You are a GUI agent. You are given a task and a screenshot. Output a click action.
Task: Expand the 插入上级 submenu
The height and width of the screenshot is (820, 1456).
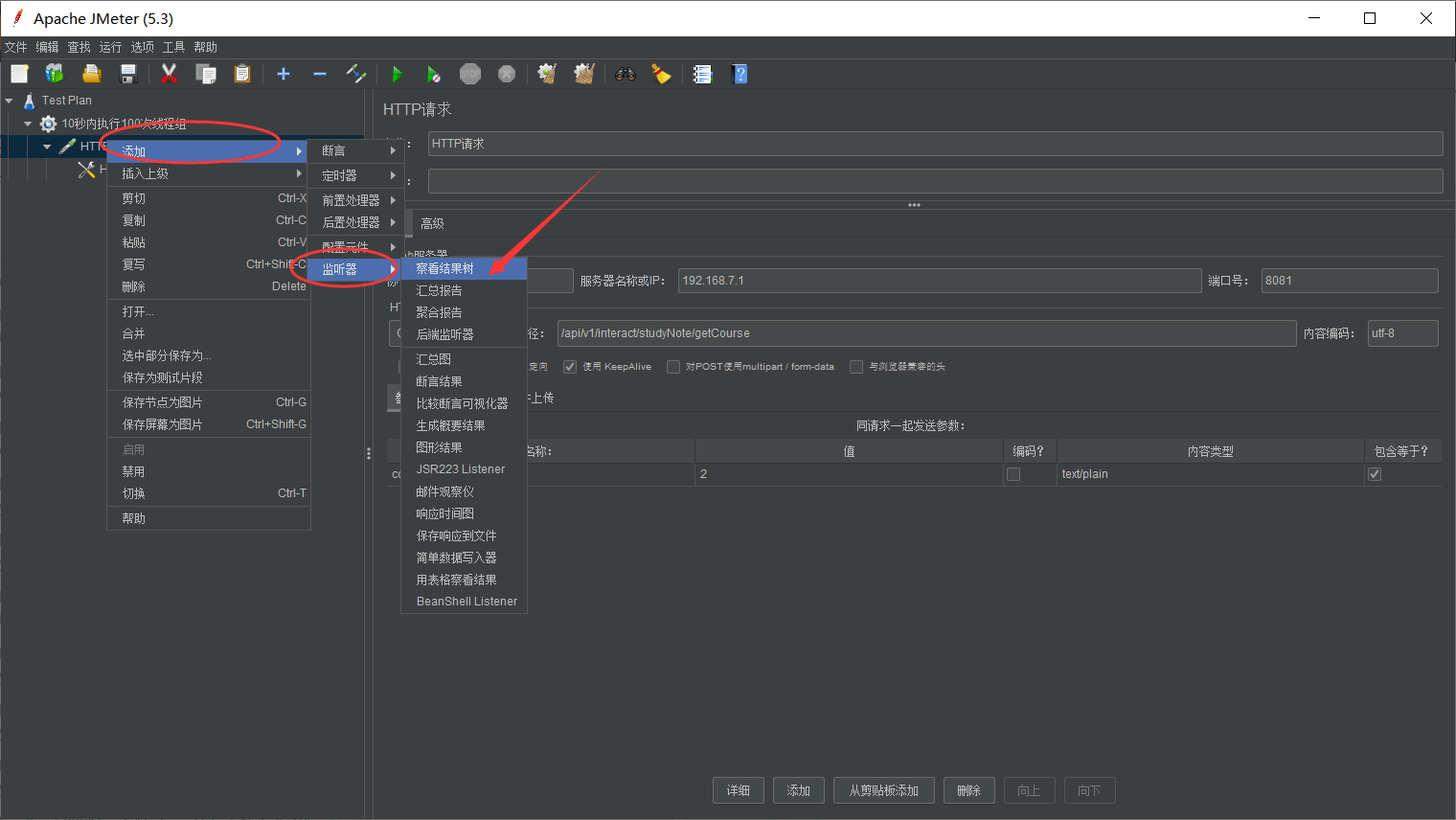208,173
